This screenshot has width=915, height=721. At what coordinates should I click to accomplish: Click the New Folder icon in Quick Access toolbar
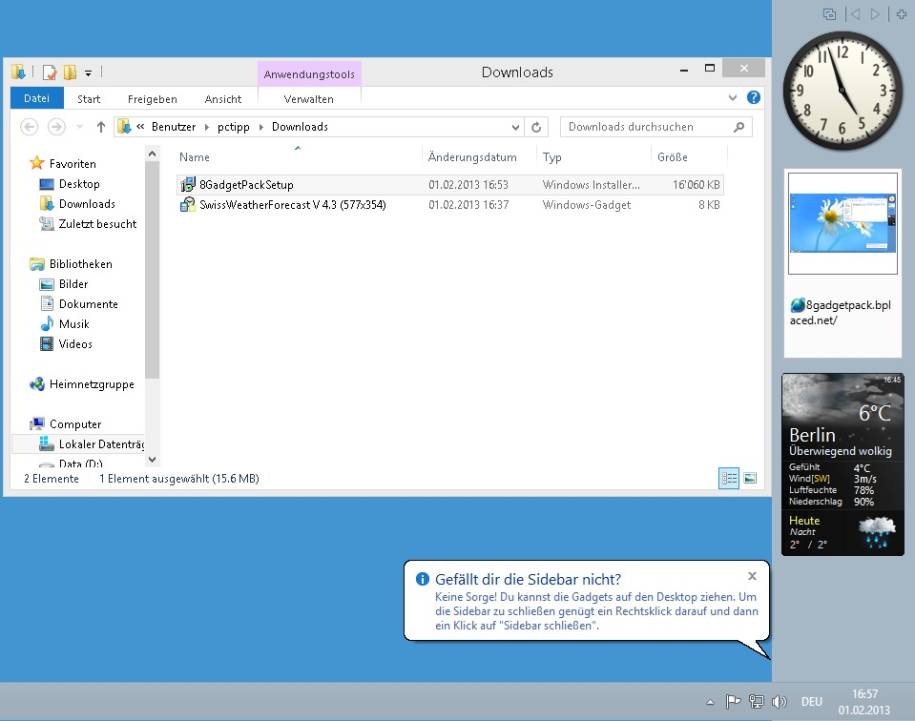coord(68,72)
